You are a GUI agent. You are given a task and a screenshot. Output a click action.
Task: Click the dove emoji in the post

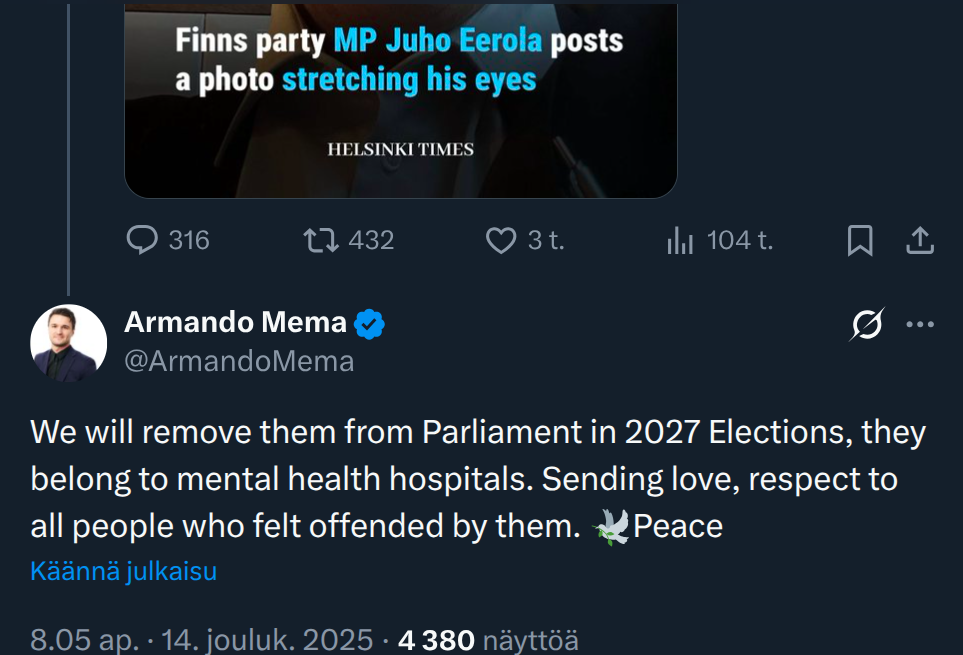pyautogui.click(x=611, y=526)
